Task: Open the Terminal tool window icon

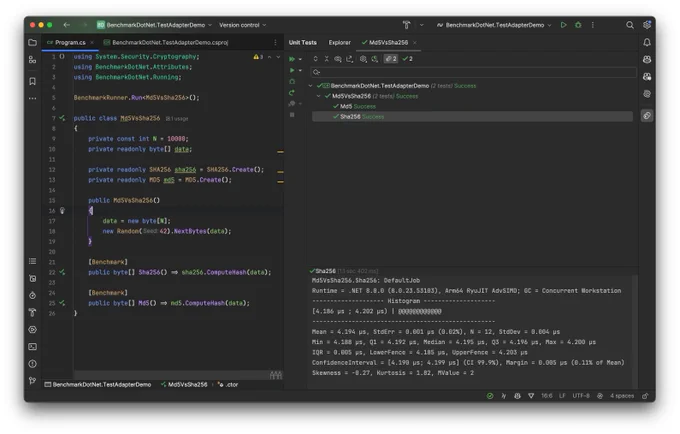Action: [33, 347]
